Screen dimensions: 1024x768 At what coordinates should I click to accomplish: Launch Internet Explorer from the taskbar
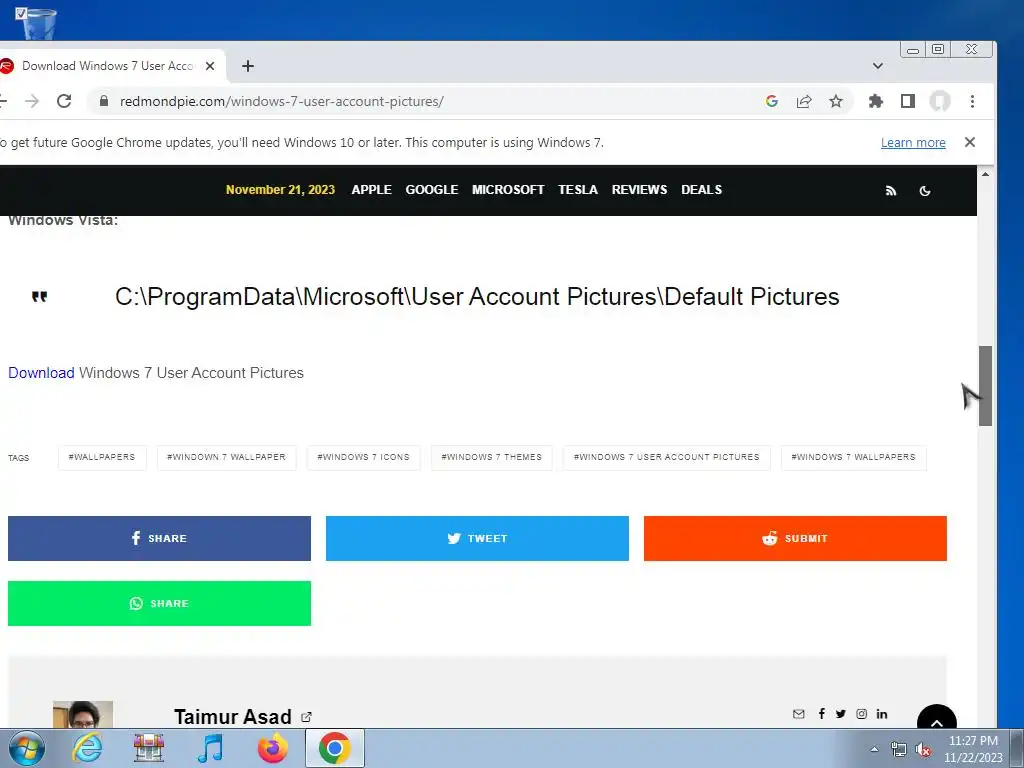point(87,748)
